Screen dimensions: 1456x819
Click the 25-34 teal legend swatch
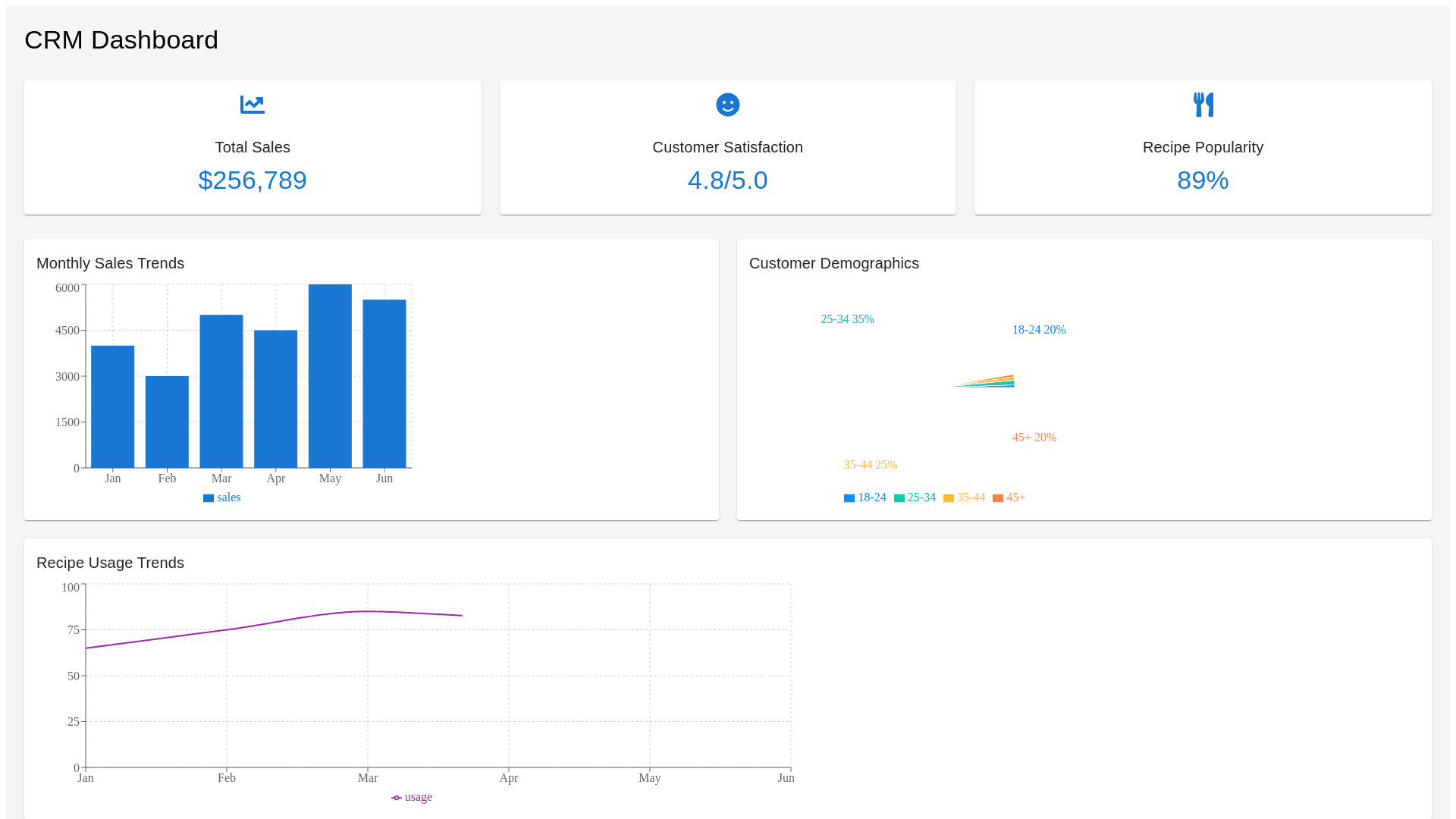click(899, 498)
